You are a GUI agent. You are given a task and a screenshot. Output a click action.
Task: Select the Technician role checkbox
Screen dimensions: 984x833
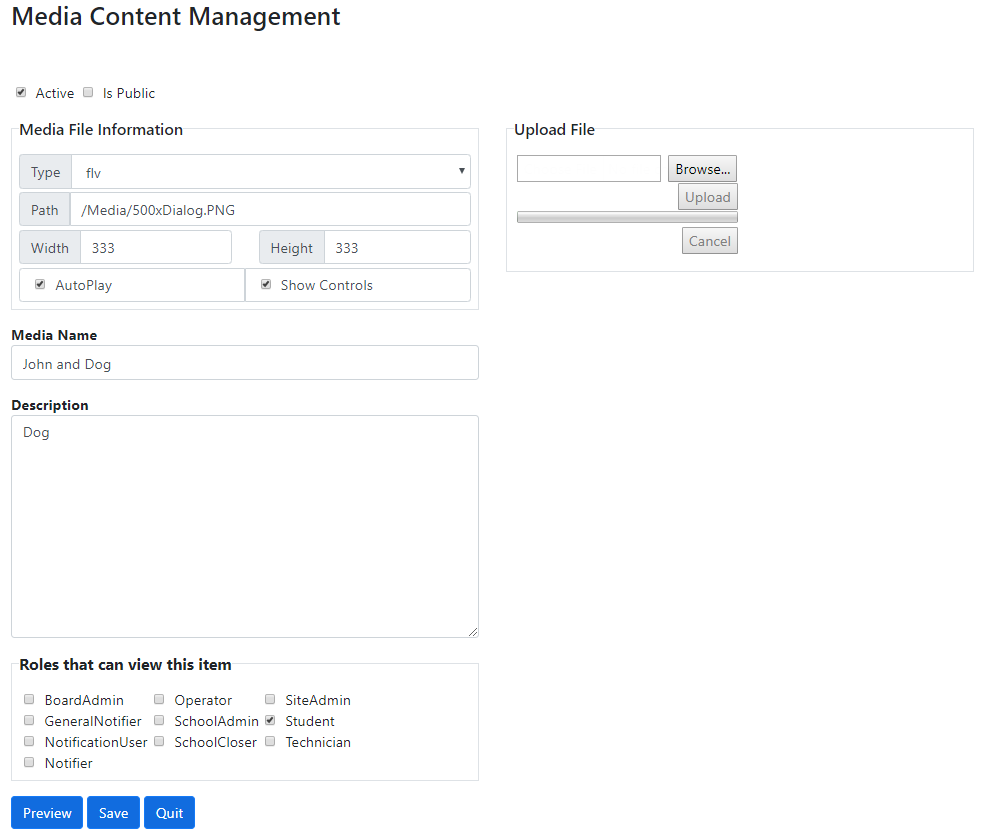tap(270, 741)
